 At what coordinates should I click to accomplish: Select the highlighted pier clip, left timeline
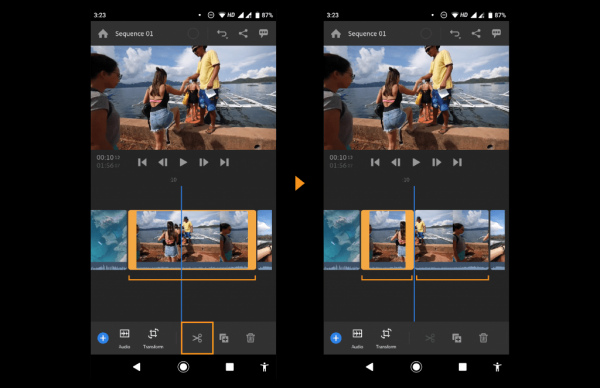(192, 240)
